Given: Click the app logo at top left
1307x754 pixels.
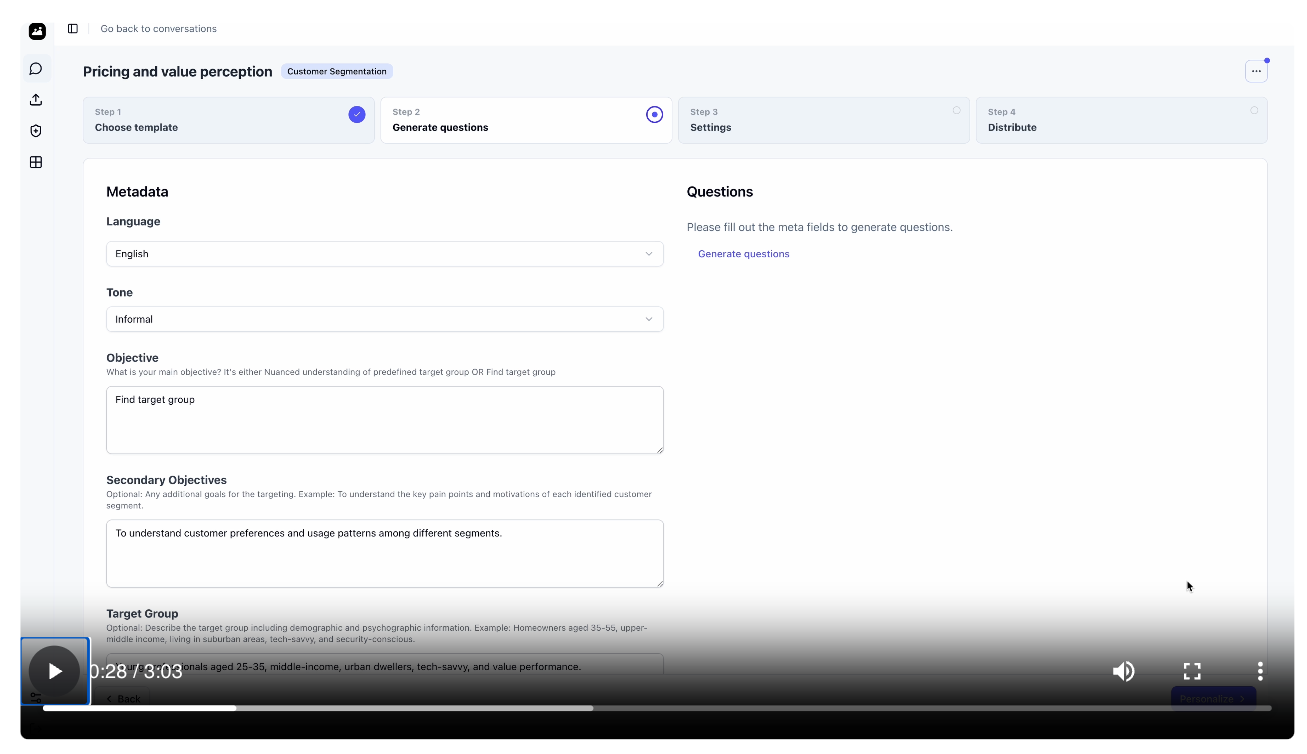Looking at the screenshot, I should coord(37,31).
